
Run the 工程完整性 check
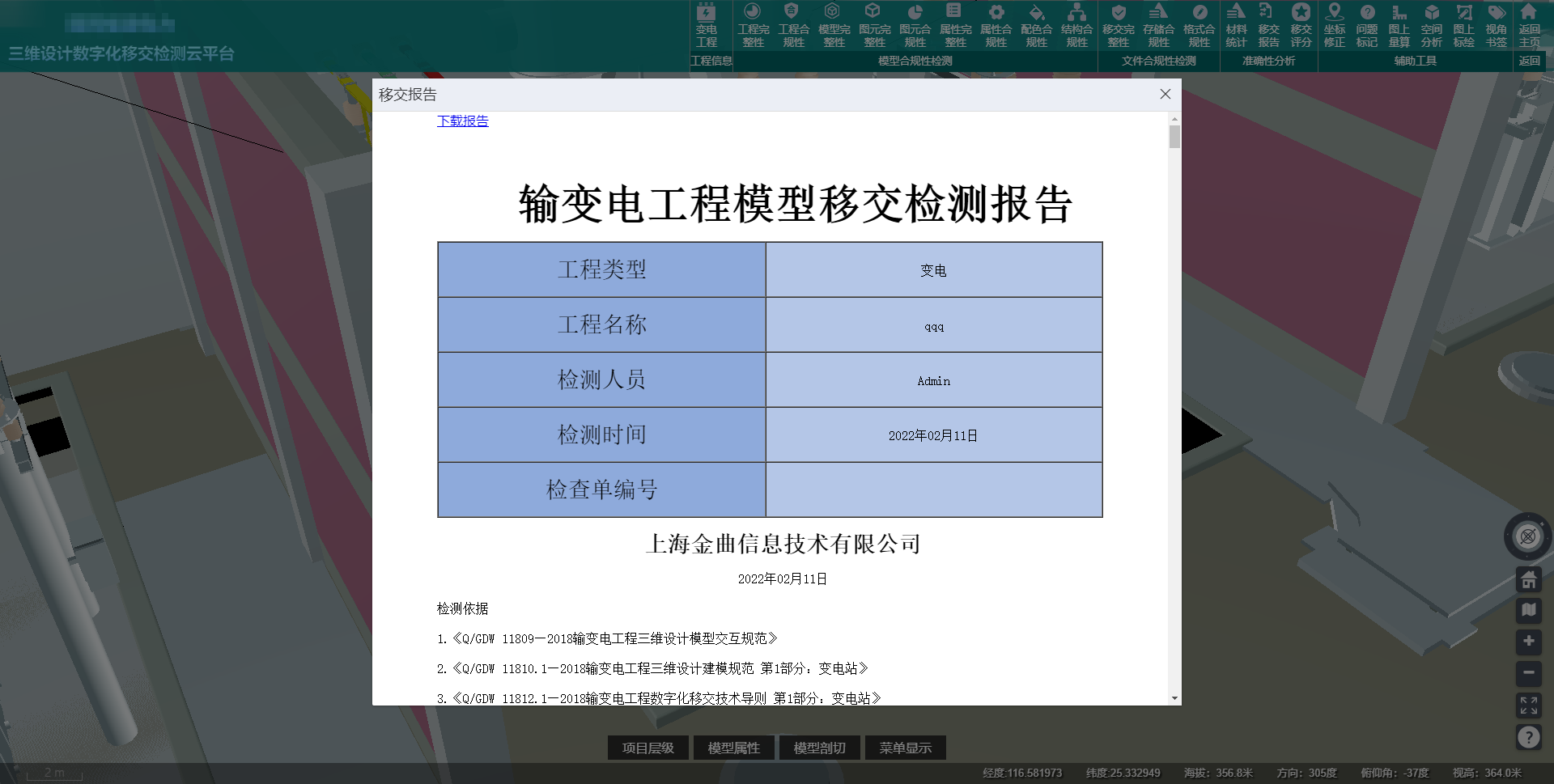[x=753, y=26]
